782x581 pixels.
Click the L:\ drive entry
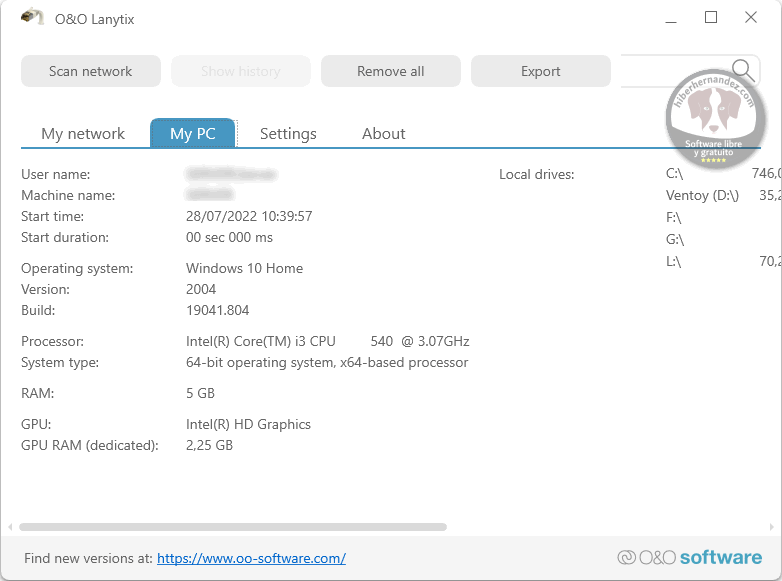tap(673, 261)
